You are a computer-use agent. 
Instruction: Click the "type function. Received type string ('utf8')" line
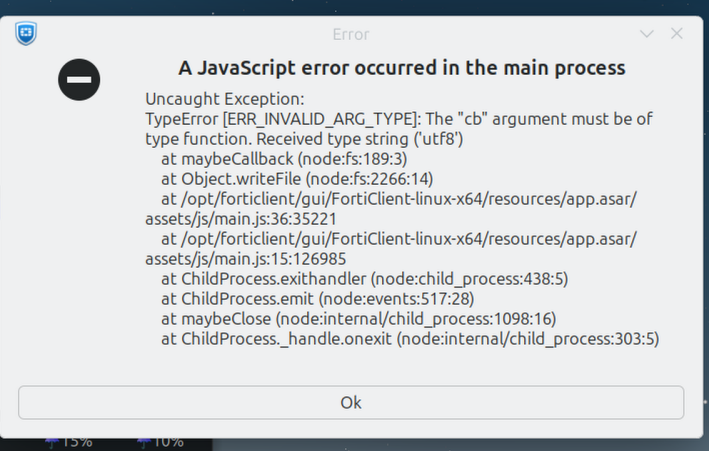coord(304,139)
